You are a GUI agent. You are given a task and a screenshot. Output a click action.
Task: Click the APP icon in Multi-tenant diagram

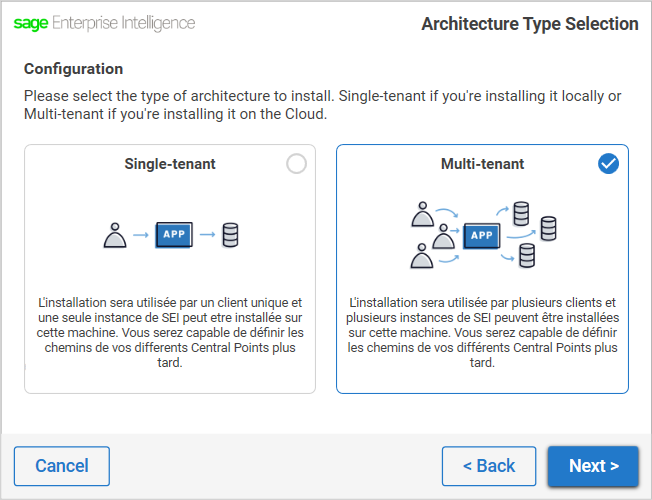[x=483, y=235]
